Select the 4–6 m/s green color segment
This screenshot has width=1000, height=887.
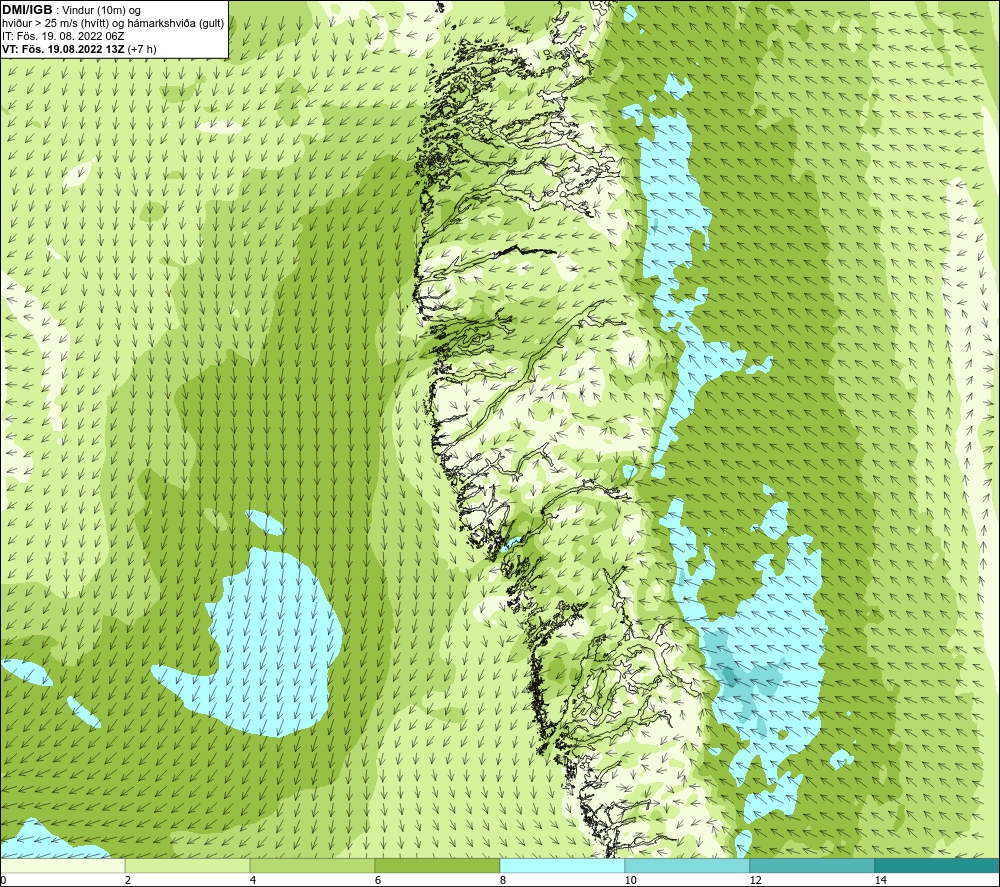(x=312, y=866)
